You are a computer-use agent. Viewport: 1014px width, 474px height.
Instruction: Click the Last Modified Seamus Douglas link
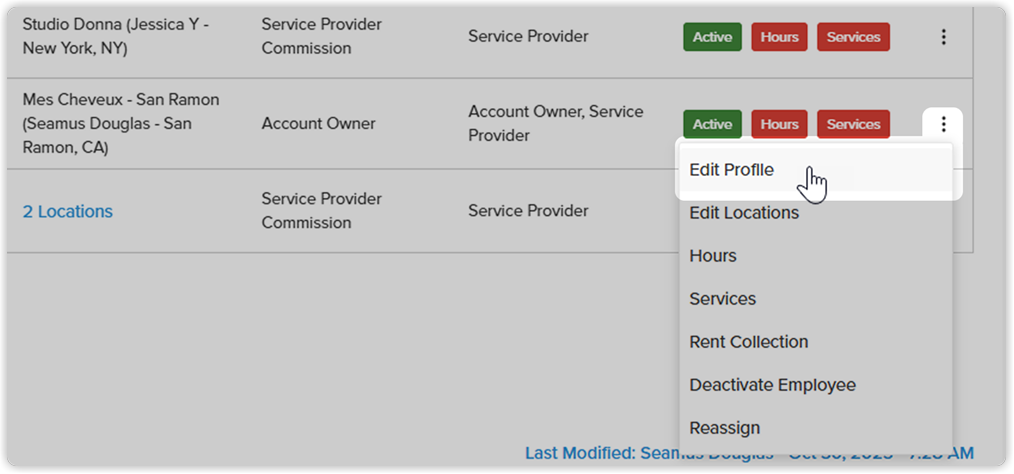pos(749,453)
